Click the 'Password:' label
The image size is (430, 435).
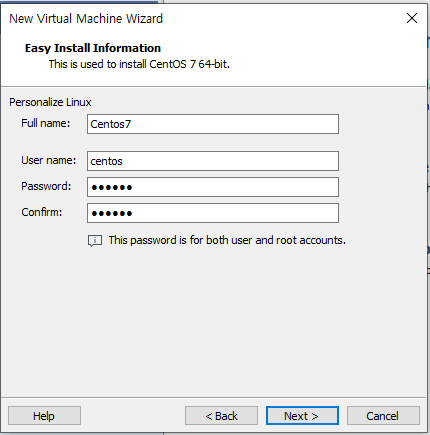46,186
